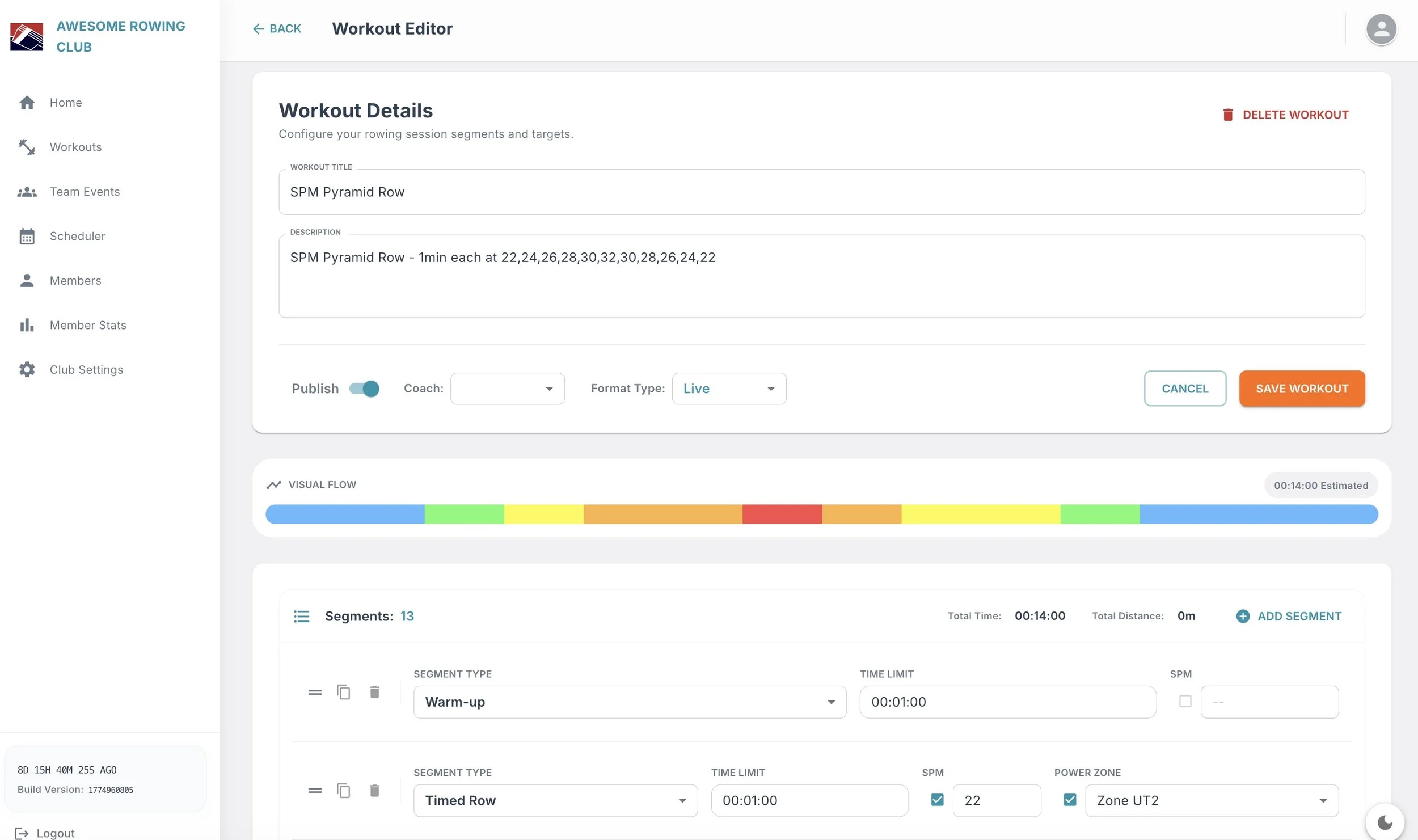Uncheck Power Zone checkbox on Timed Row
The height and width of the screenshot is (840, 1418).
1070,800
